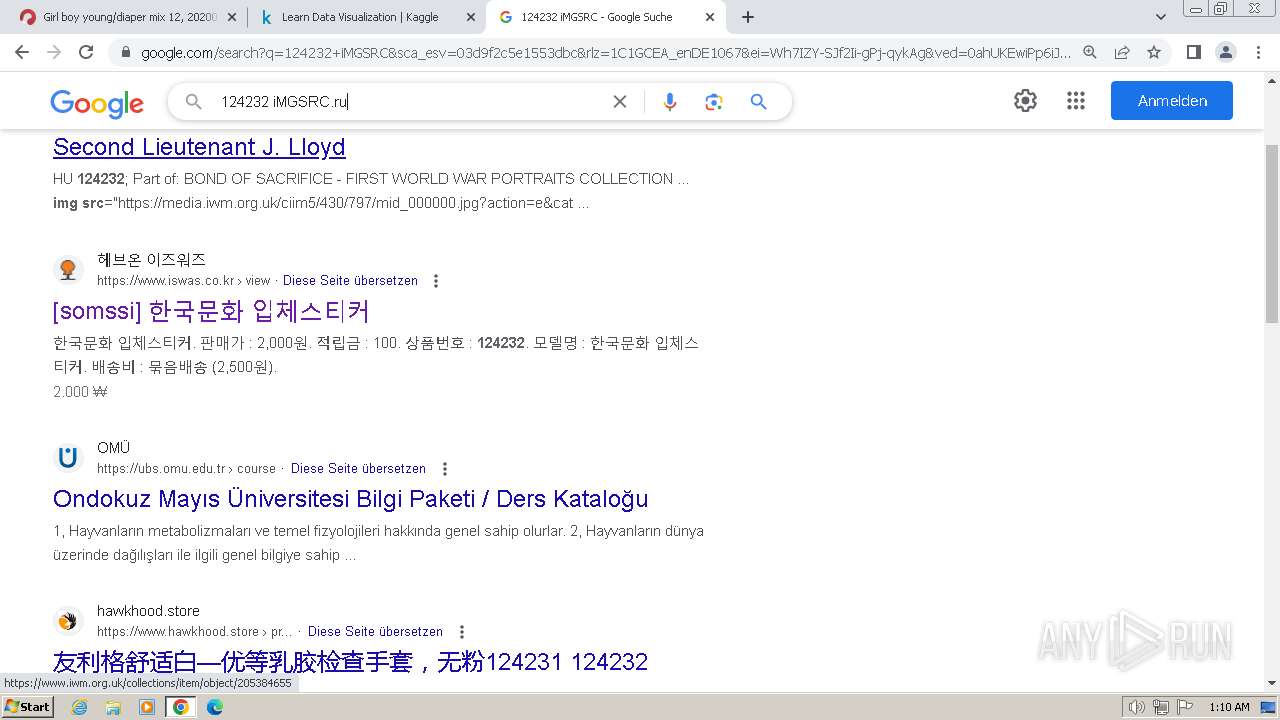Click the hawkhood.store site favicon
The width and height of the screenshot is (1280, 720).
point(68,621)
